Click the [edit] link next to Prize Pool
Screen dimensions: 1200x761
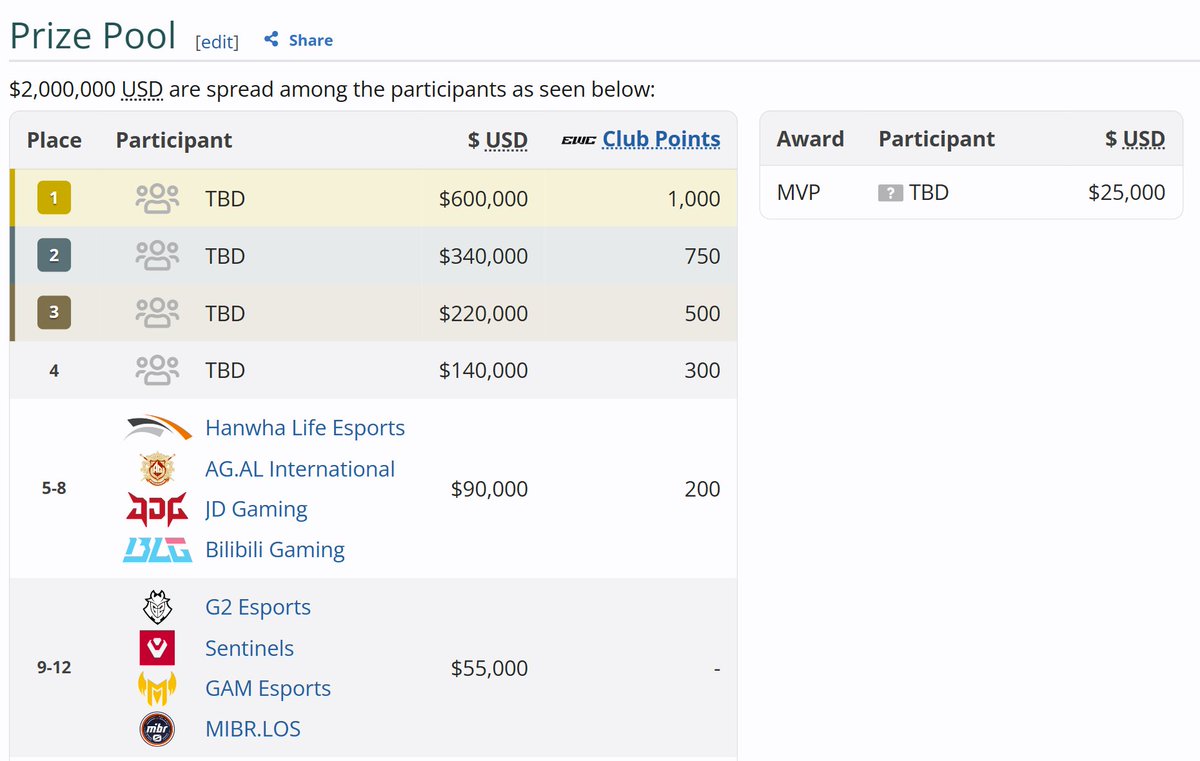click(x=217, y=41)
